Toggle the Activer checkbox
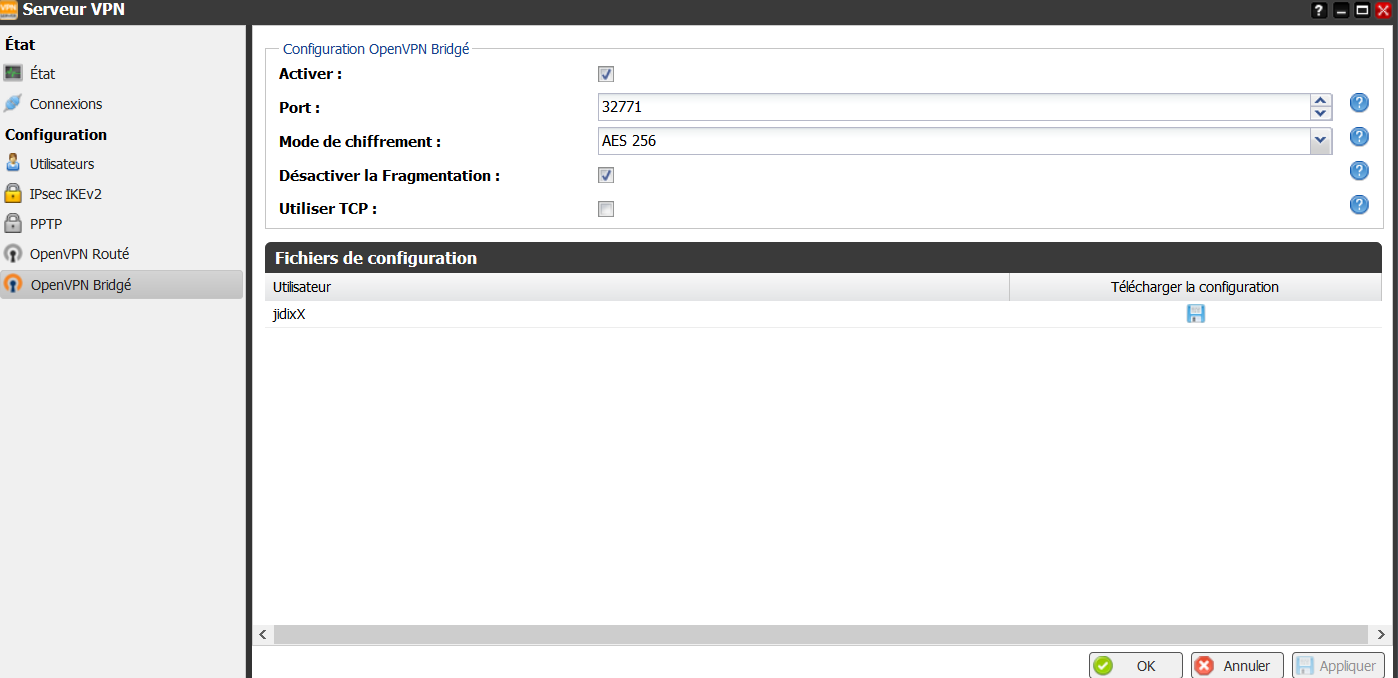This screenshot has width=1398, height=678. click(x=606, y=74)
